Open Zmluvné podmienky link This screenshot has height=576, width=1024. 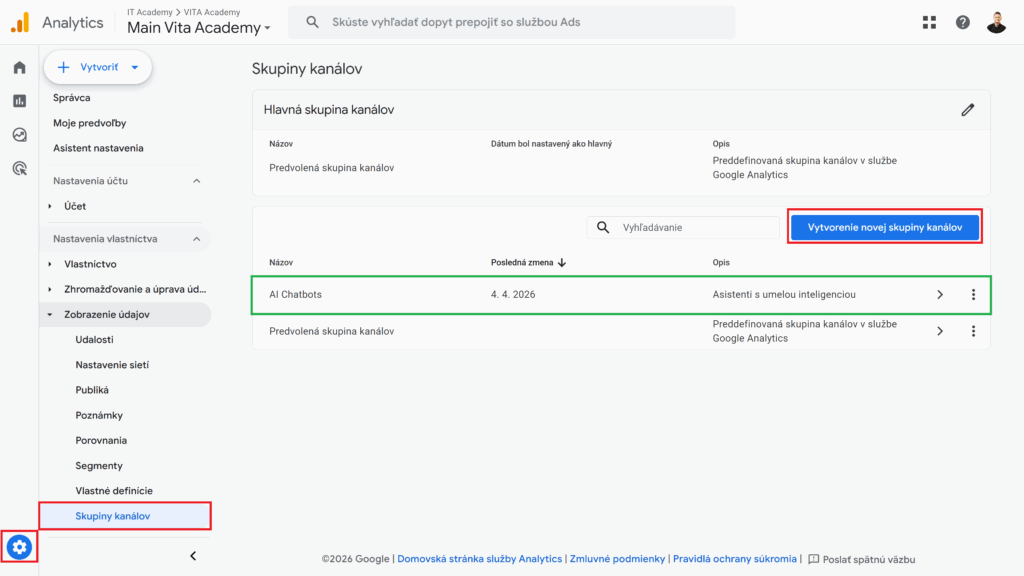click(617, 559)
